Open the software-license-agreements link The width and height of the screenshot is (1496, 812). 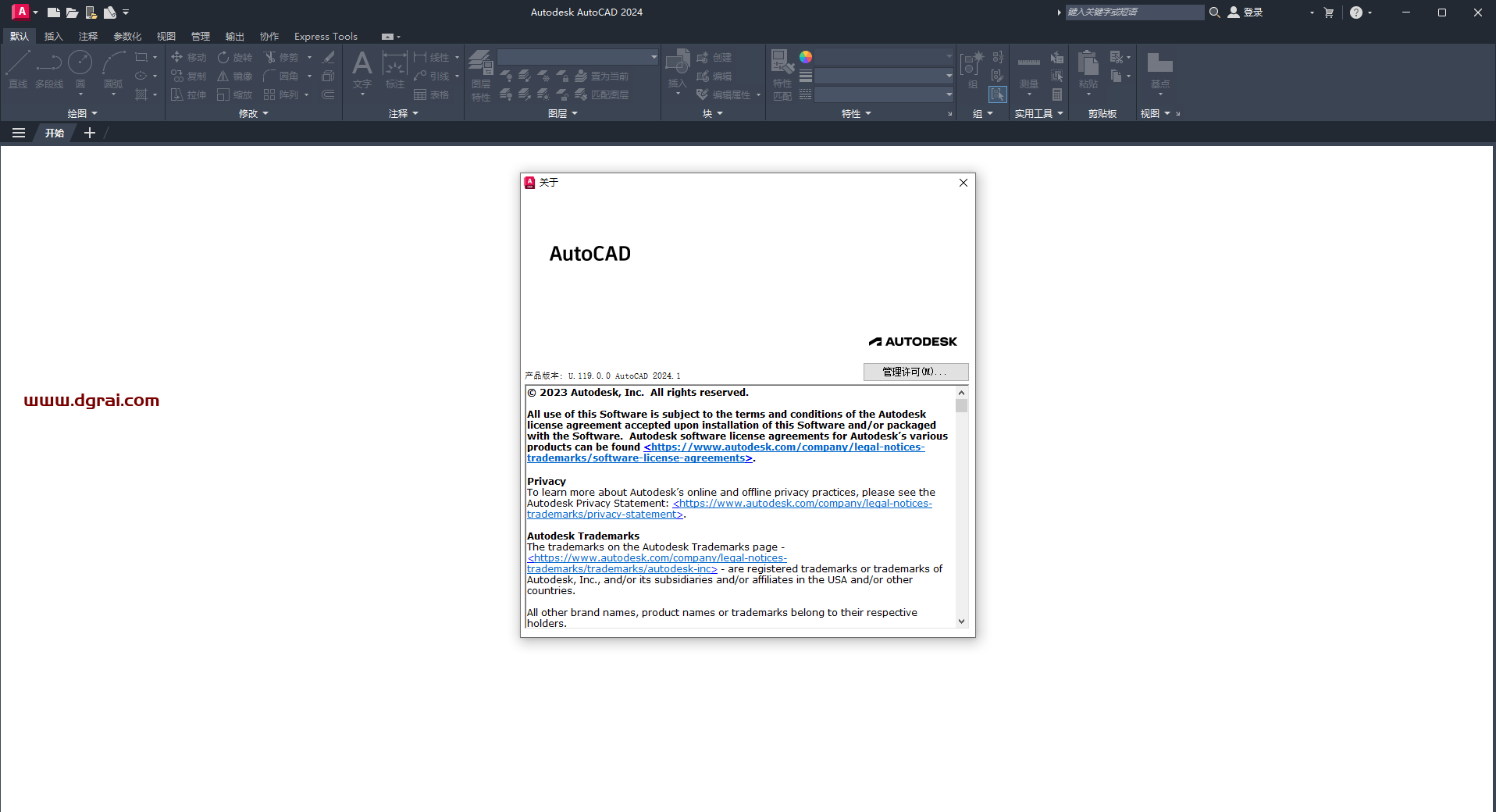(x=726, y=453)
